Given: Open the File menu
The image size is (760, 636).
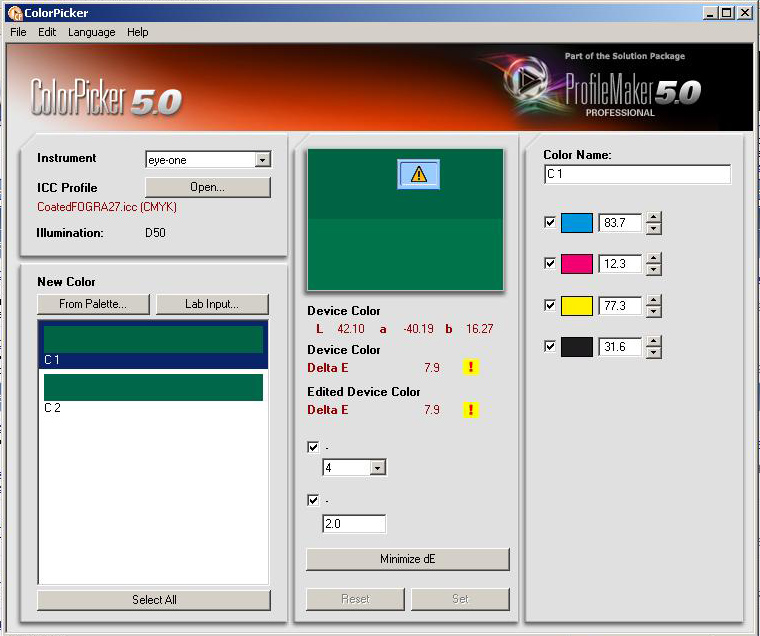Looking at the screenshot, I should click(x=18, y=32).
